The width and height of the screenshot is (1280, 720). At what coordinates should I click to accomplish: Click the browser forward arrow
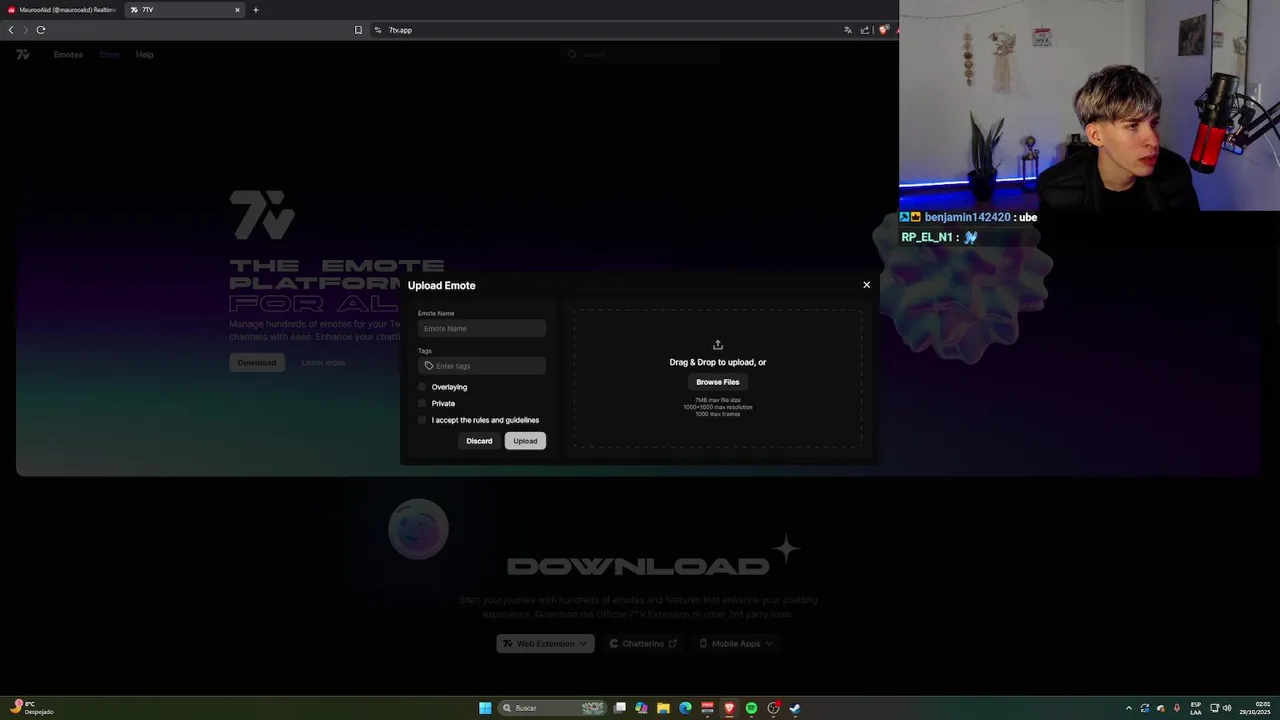(26, 30)
